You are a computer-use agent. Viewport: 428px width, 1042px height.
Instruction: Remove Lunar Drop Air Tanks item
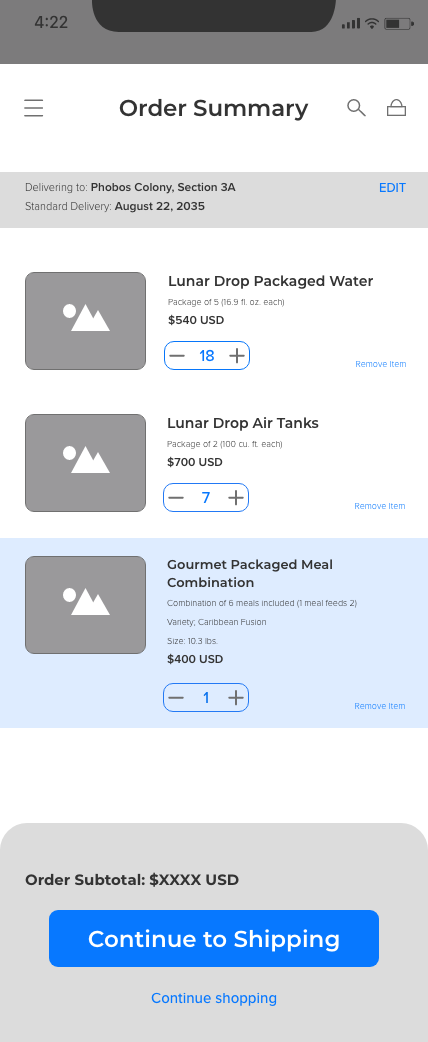379,506
